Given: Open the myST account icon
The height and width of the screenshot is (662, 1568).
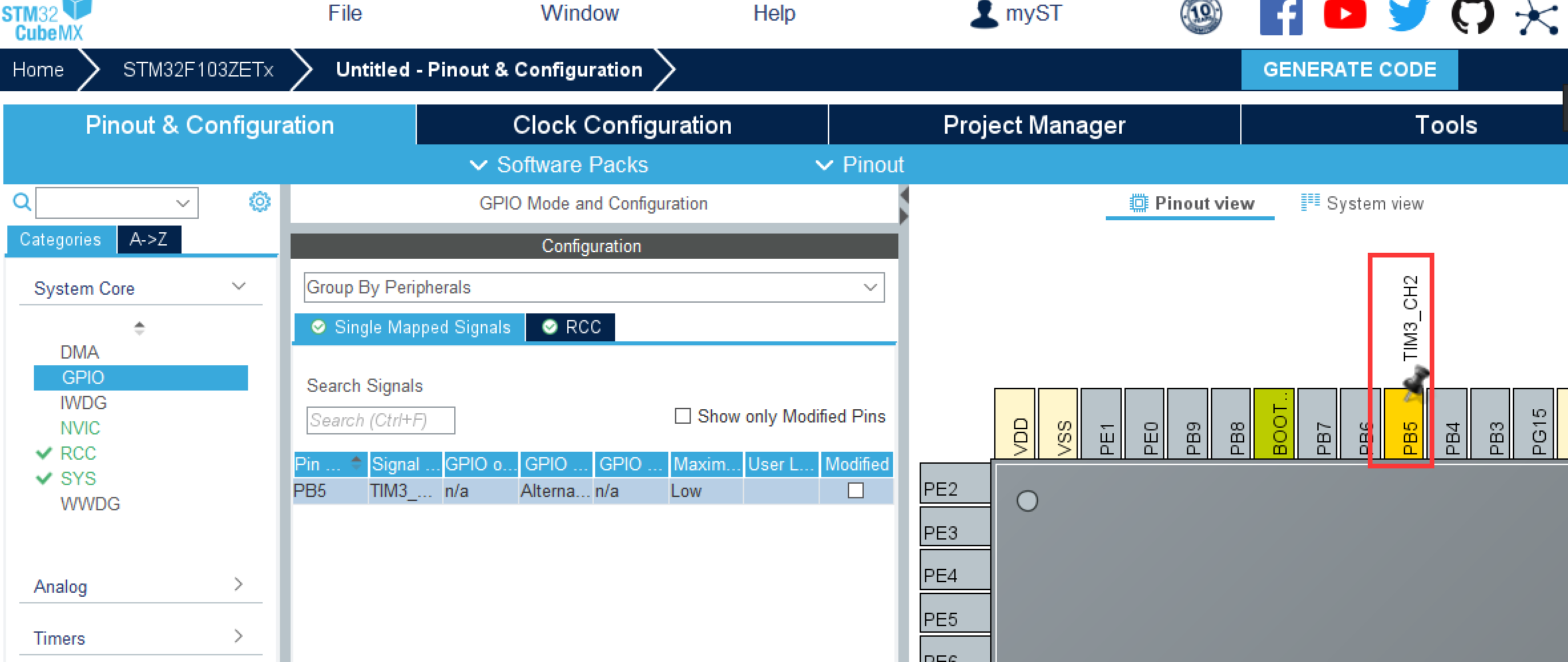Looking at the screenshot, I should click(984, 14).
